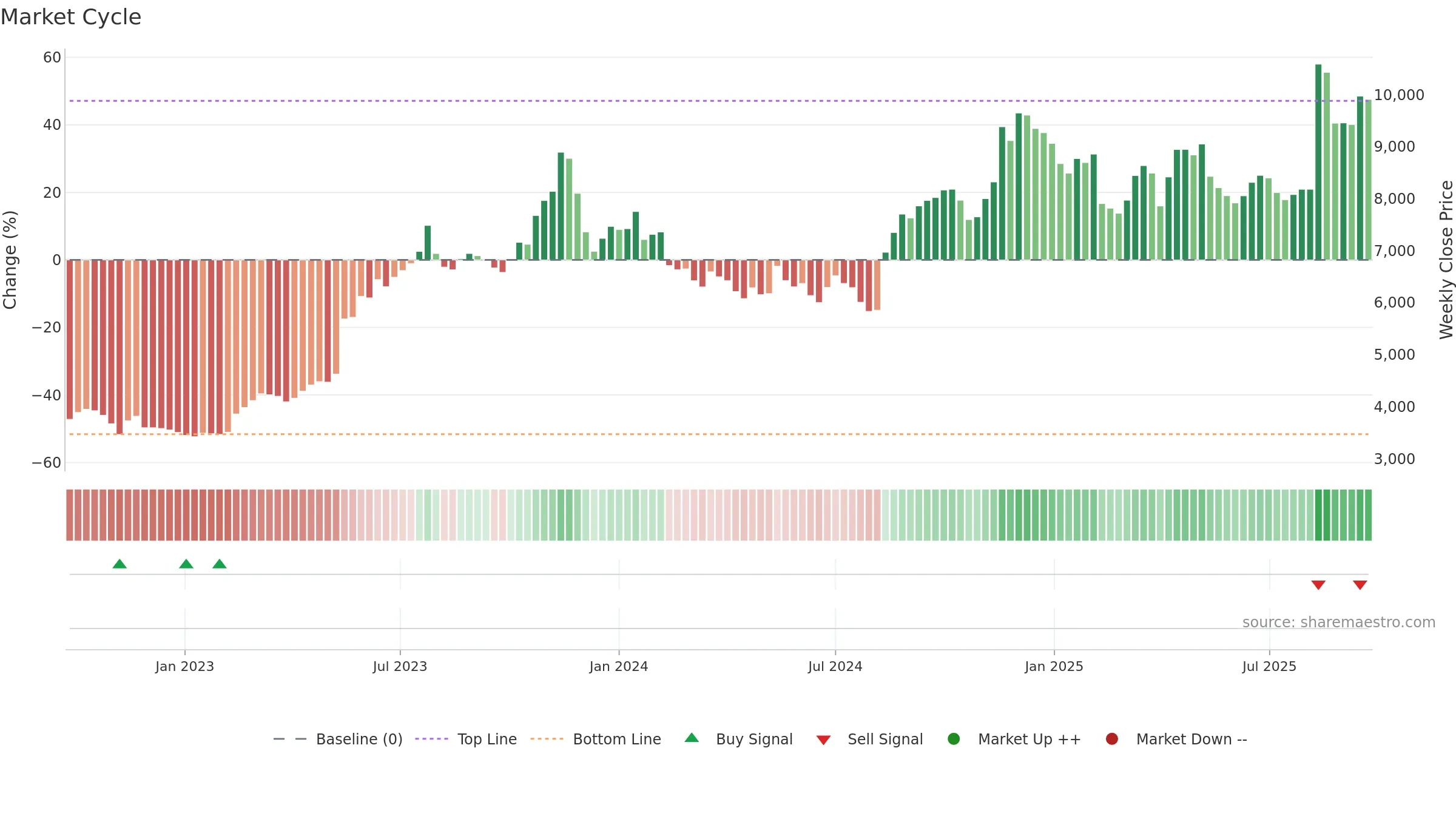Click the Jan 2024 x-axis label

(x=619, y=667)
